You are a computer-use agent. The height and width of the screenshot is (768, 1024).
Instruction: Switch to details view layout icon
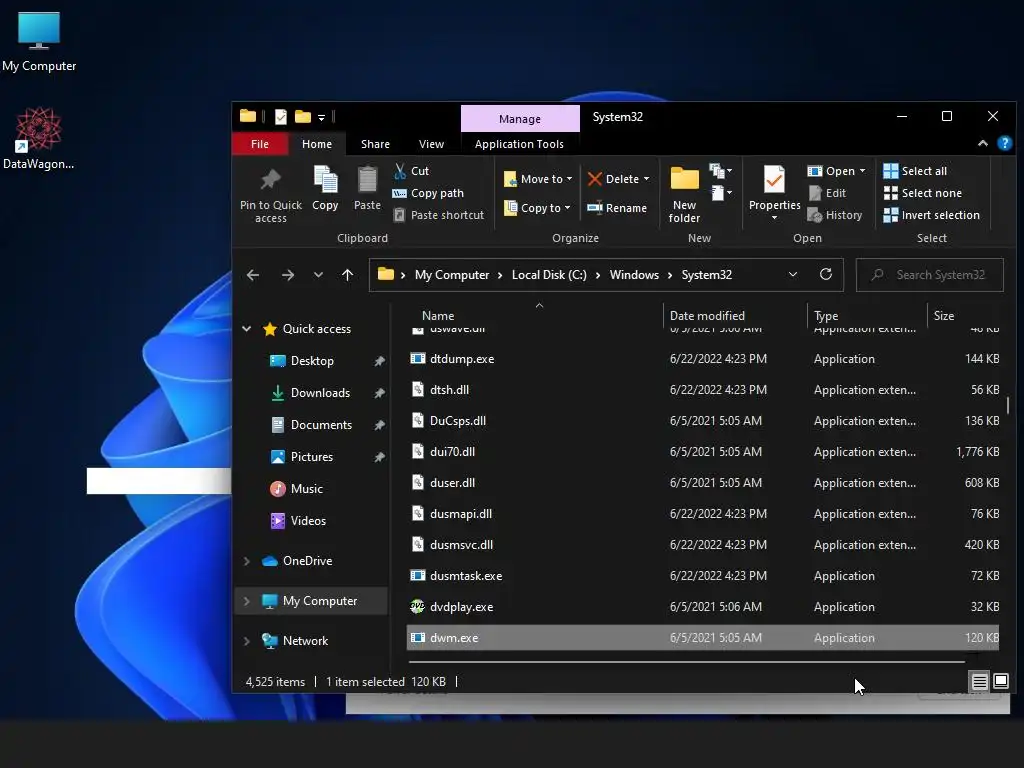980,682
